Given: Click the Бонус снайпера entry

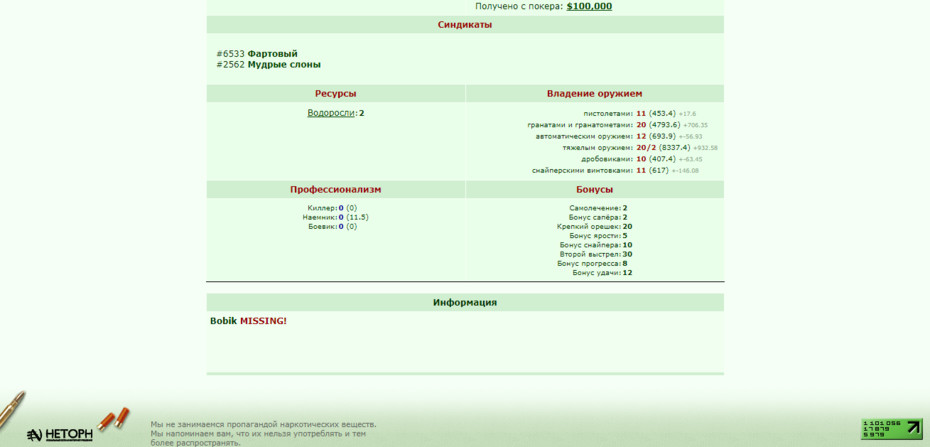Looking at the screenshot, I should (595, 245).
